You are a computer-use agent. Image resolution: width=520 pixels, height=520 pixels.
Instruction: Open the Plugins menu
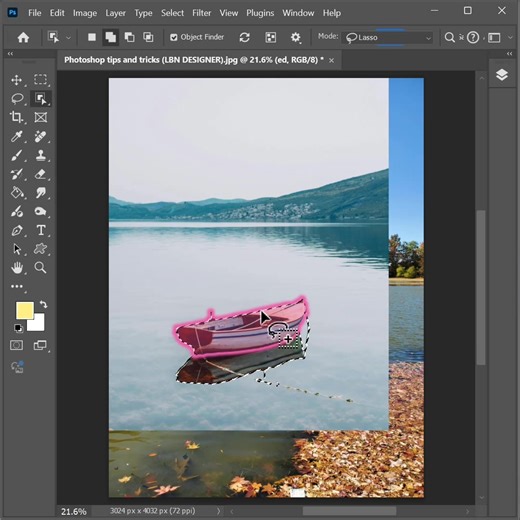[260, 13]
